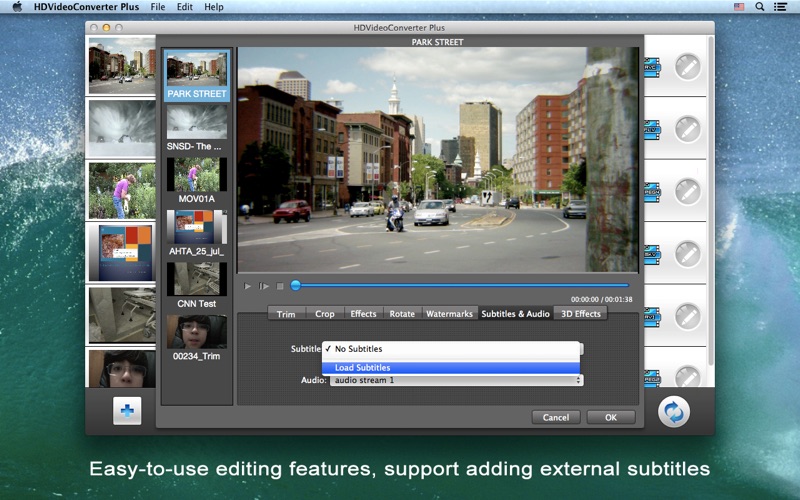Open the Apple menu
800x500 pixels.
pos(17,7)
